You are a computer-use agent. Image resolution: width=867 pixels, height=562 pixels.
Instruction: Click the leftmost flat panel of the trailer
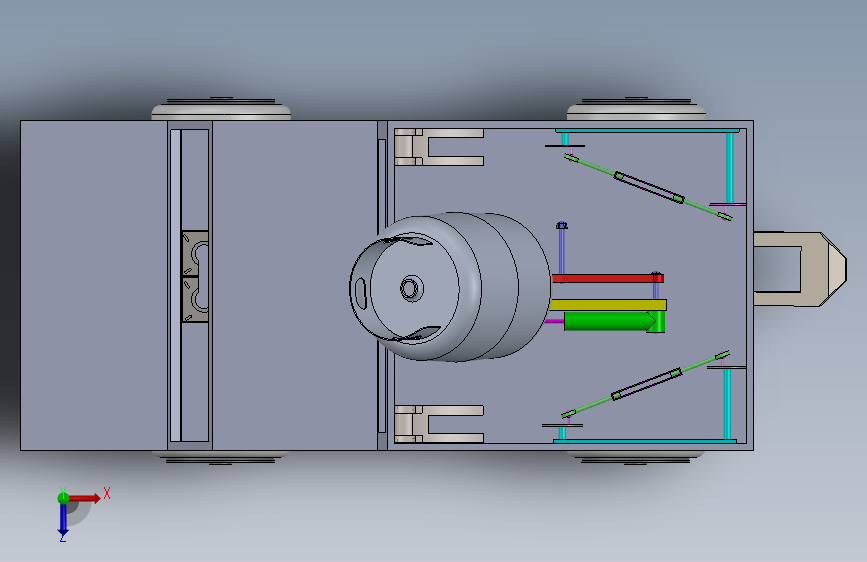[x=94, y=285]
